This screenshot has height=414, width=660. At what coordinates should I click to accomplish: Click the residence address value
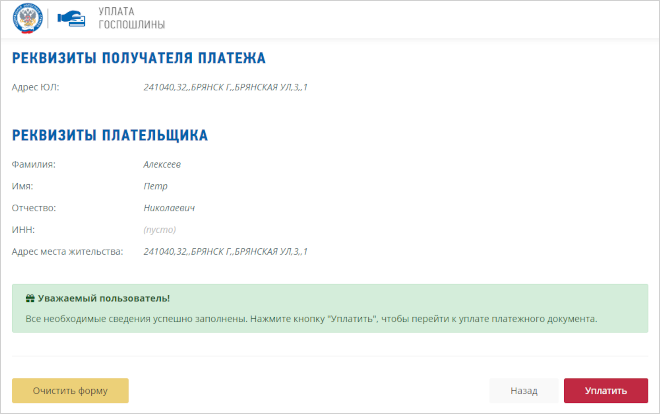pos(226,252)
